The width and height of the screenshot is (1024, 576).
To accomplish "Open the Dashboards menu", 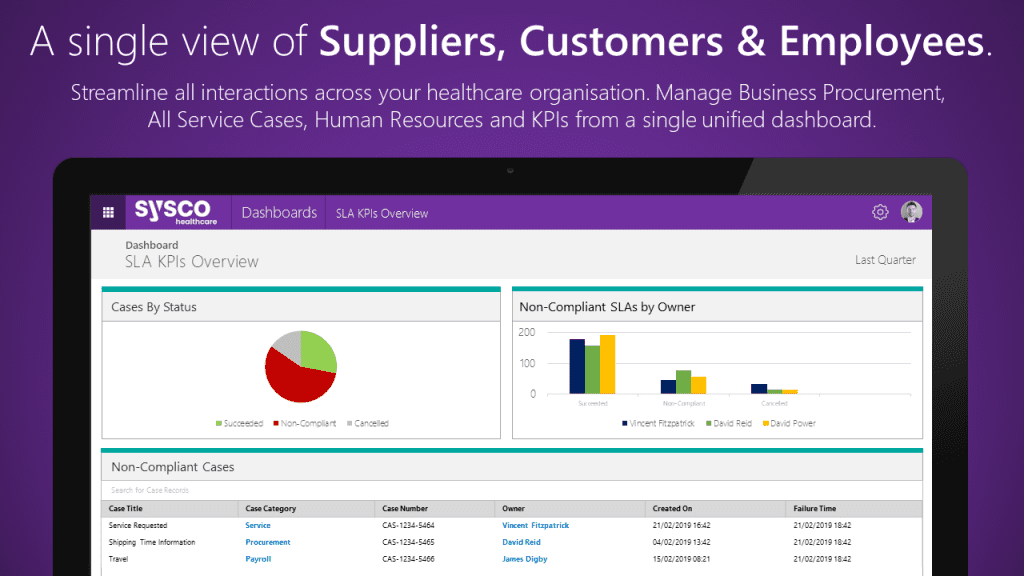I will coord(278,212).
